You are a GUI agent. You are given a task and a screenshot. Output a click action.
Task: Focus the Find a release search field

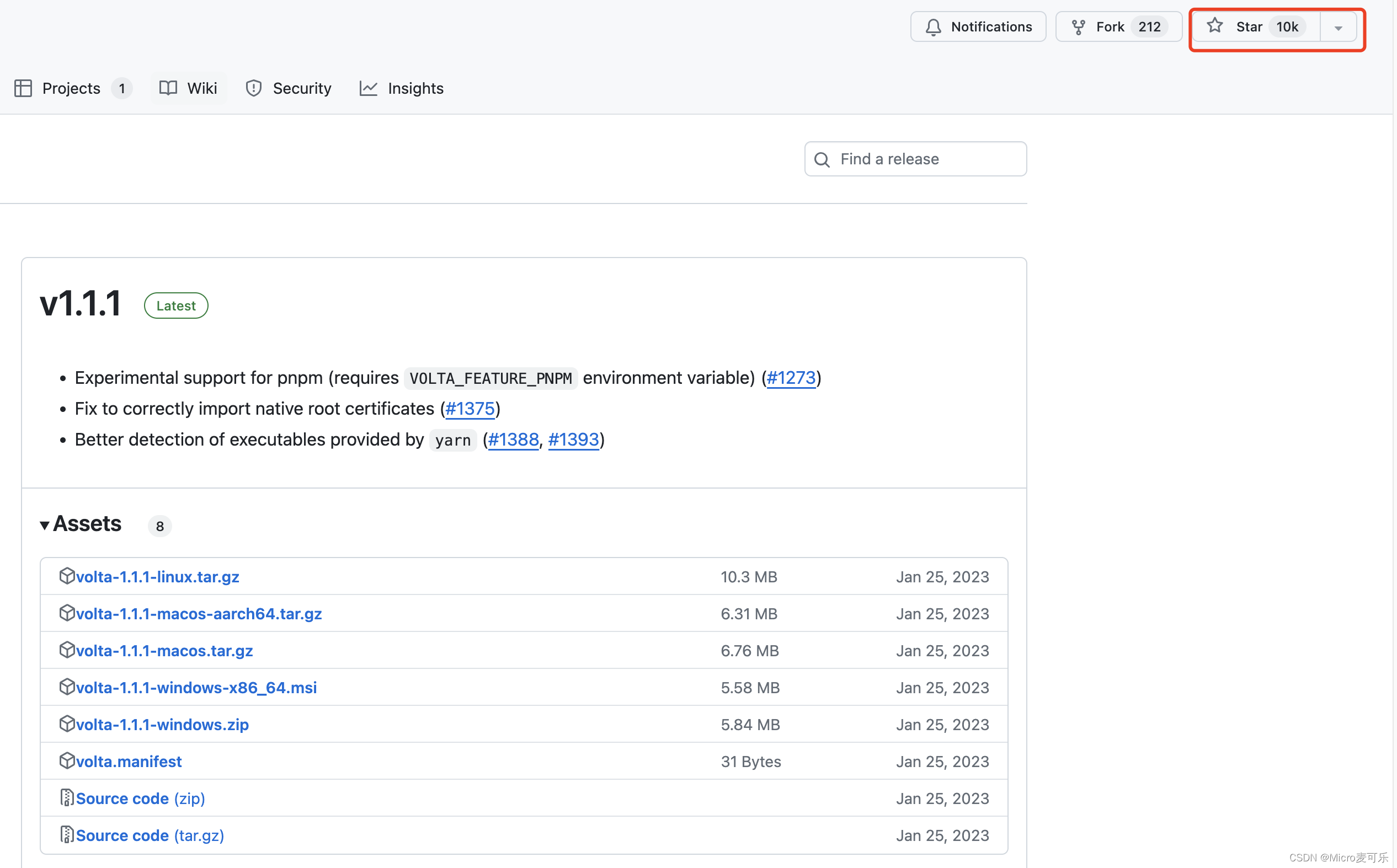(x=915, y=159)
